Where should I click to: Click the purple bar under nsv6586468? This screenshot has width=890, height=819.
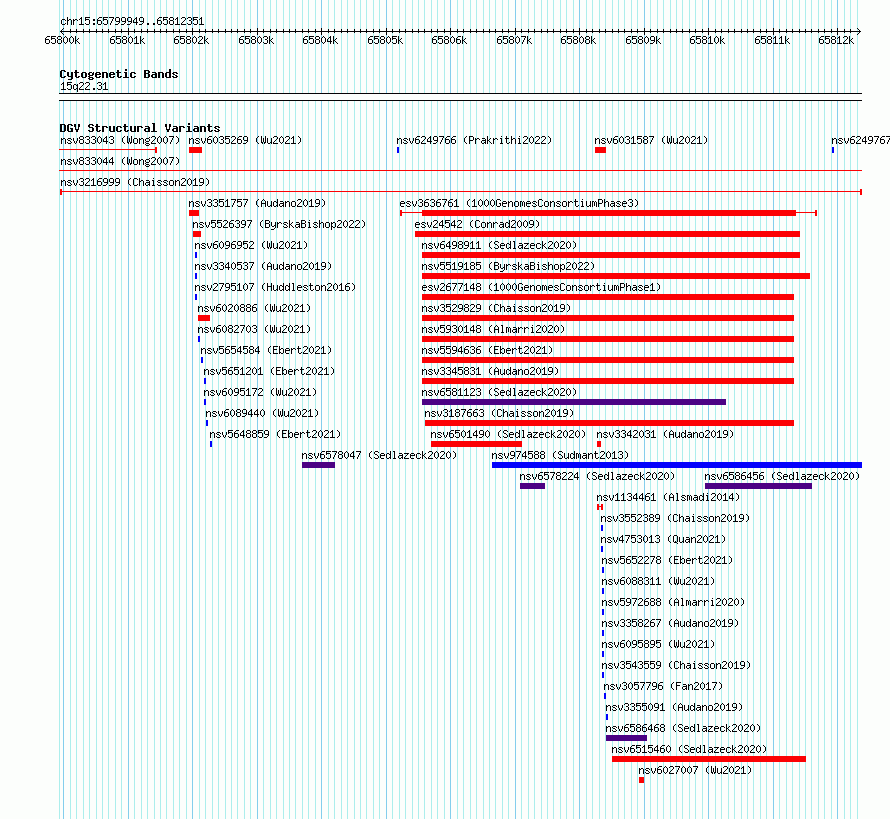626,738
